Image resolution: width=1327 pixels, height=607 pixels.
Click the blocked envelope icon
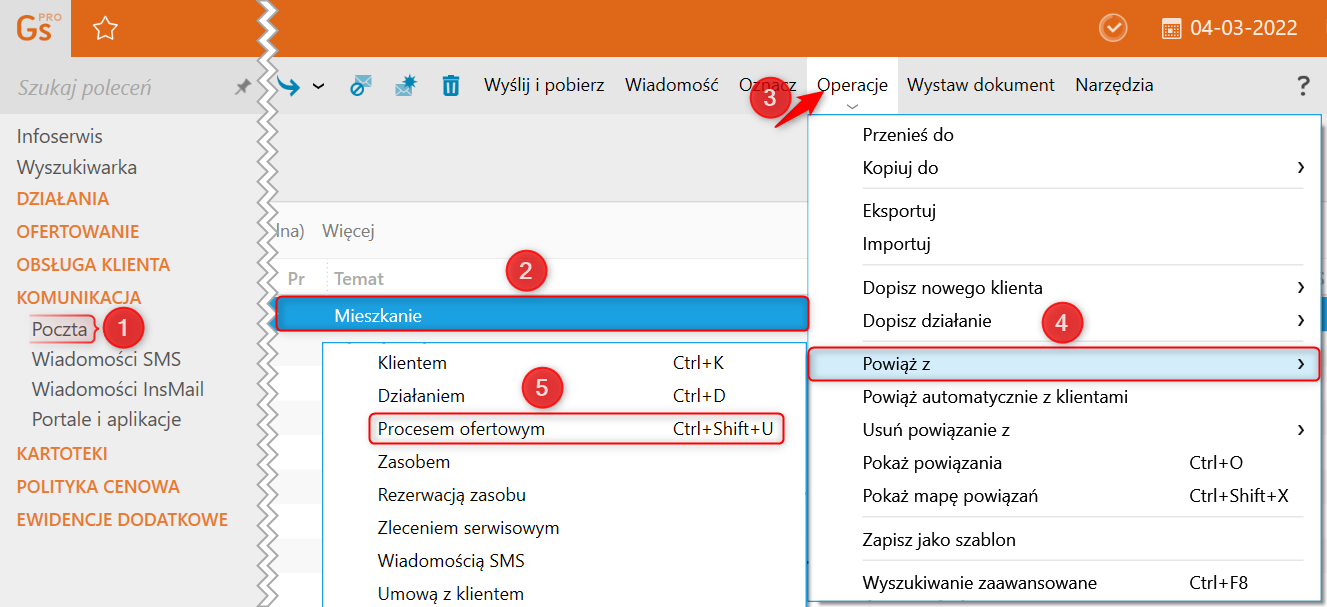tap(360, 86)
